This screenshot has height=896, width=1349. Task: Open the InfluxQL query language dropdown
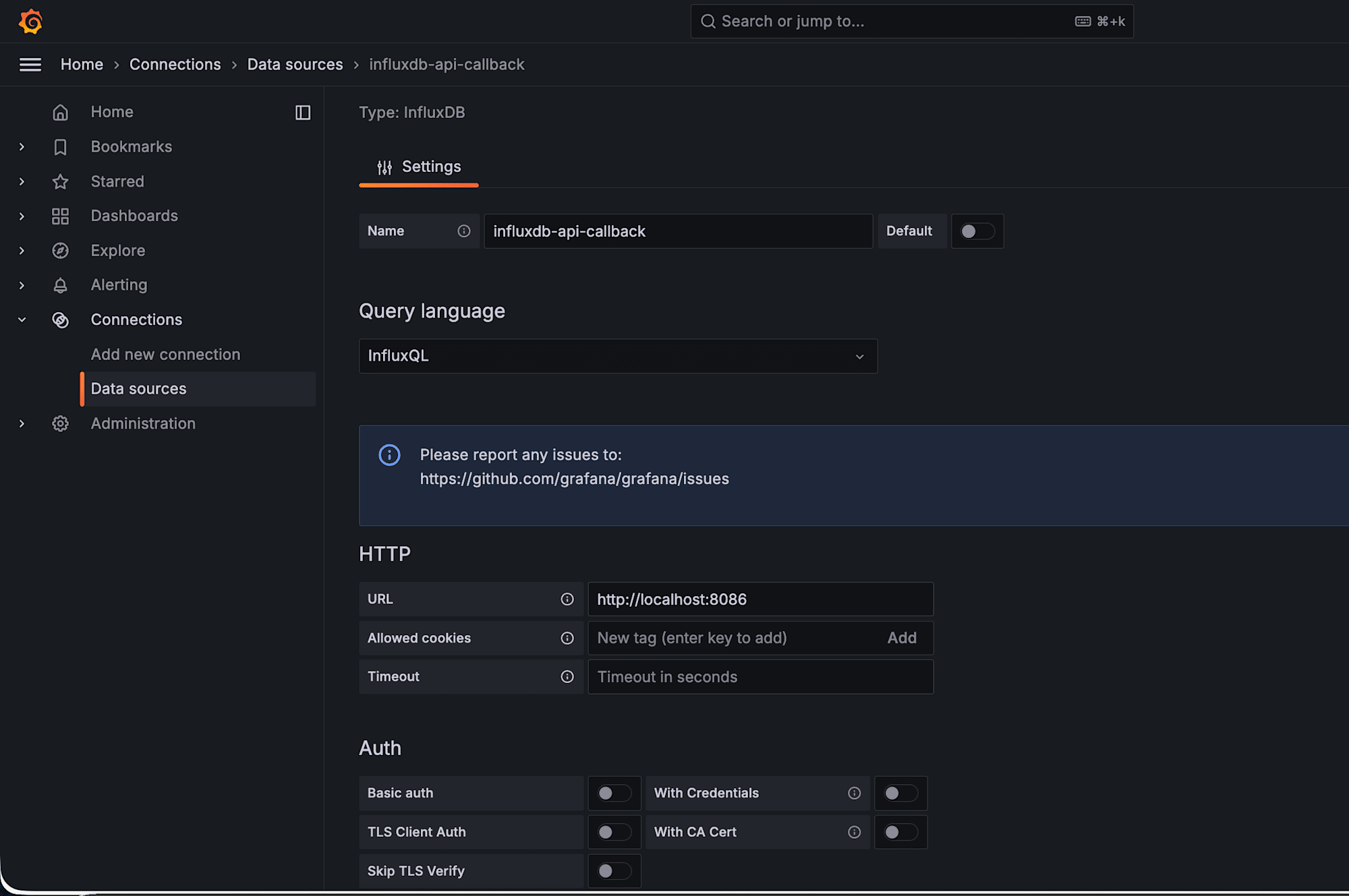[x=618, y=356]
